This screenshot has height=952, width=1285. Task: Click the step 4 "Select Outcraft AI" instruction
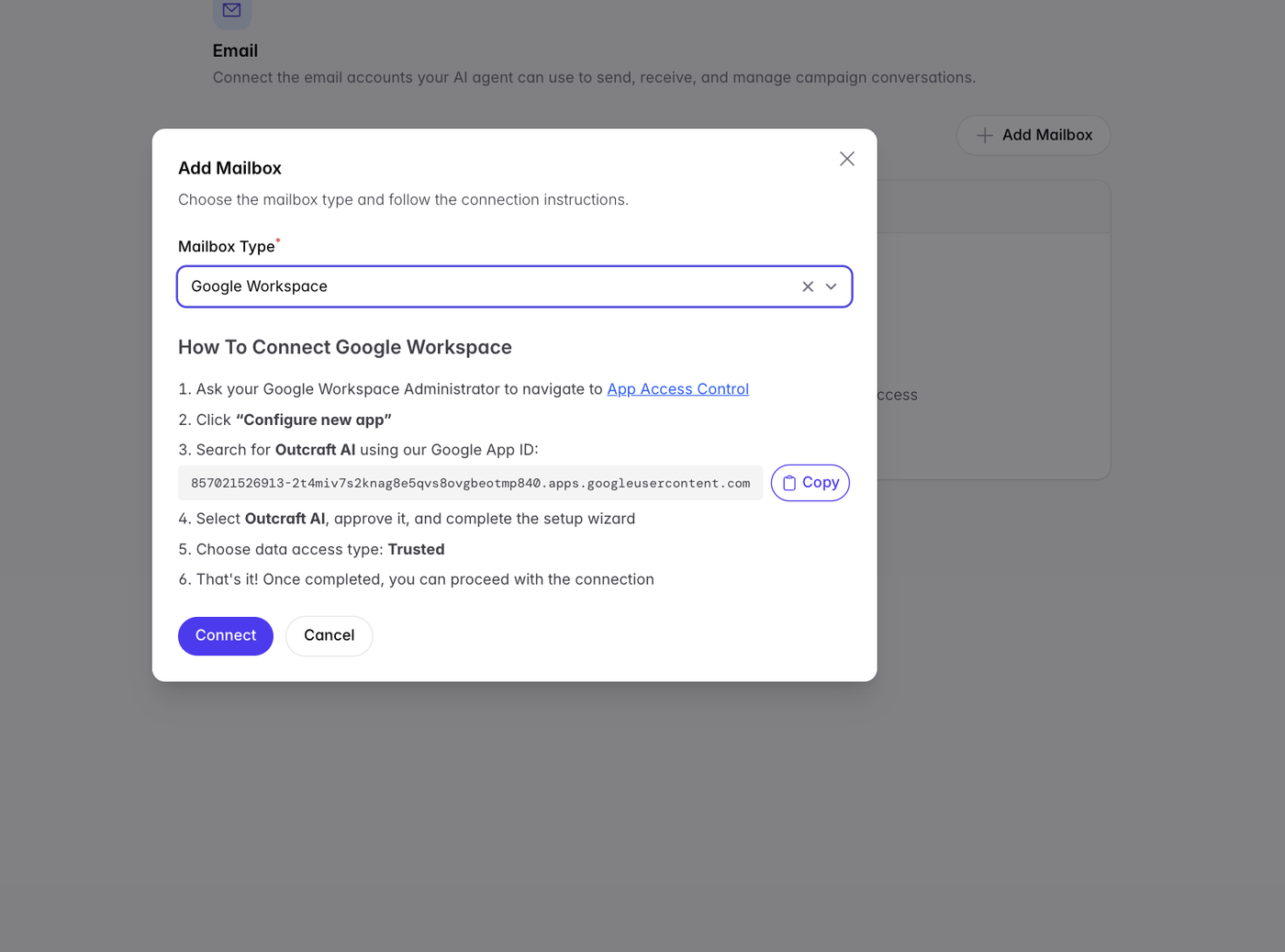pos(407,519)
